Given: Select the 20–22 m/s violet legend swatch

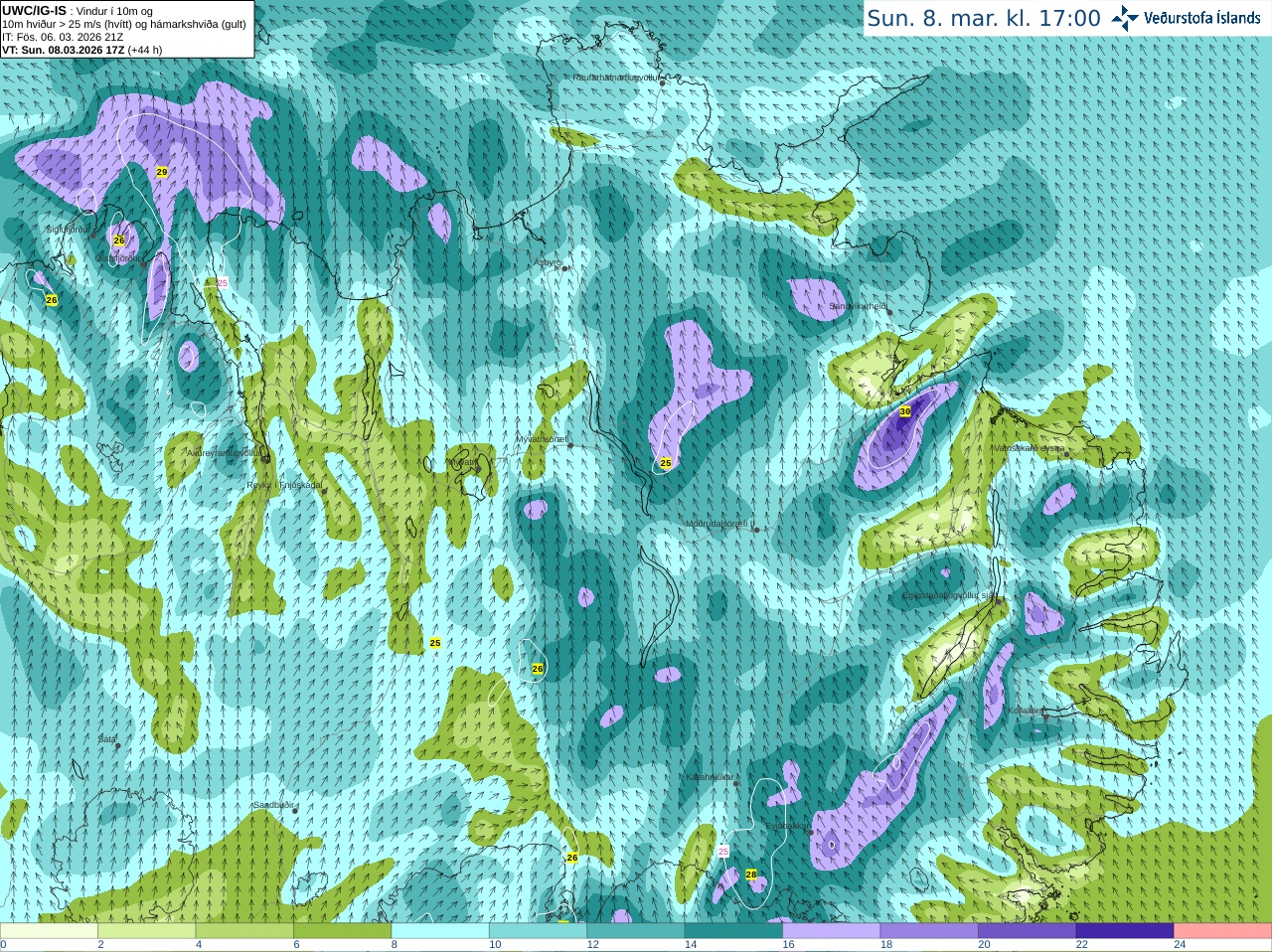Looking at the screenshot, I should (x=1028, y=931).
